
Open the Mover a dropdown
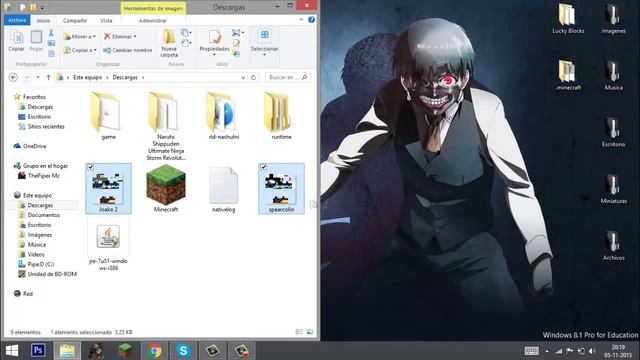[80, 36]
